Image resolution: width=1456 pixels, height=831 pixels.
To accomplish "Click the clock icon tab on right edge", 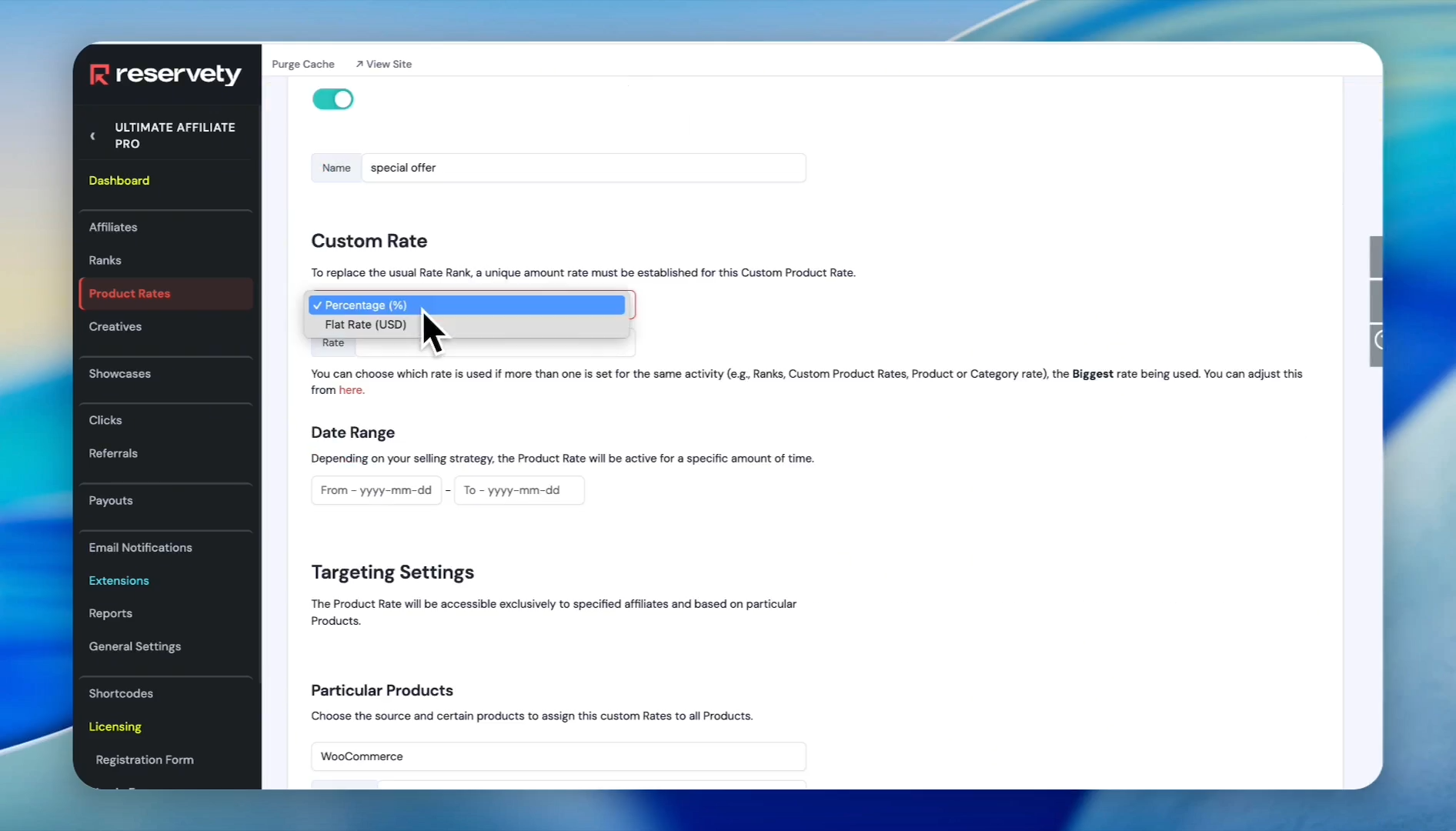I will click(x=1378, y=340).
